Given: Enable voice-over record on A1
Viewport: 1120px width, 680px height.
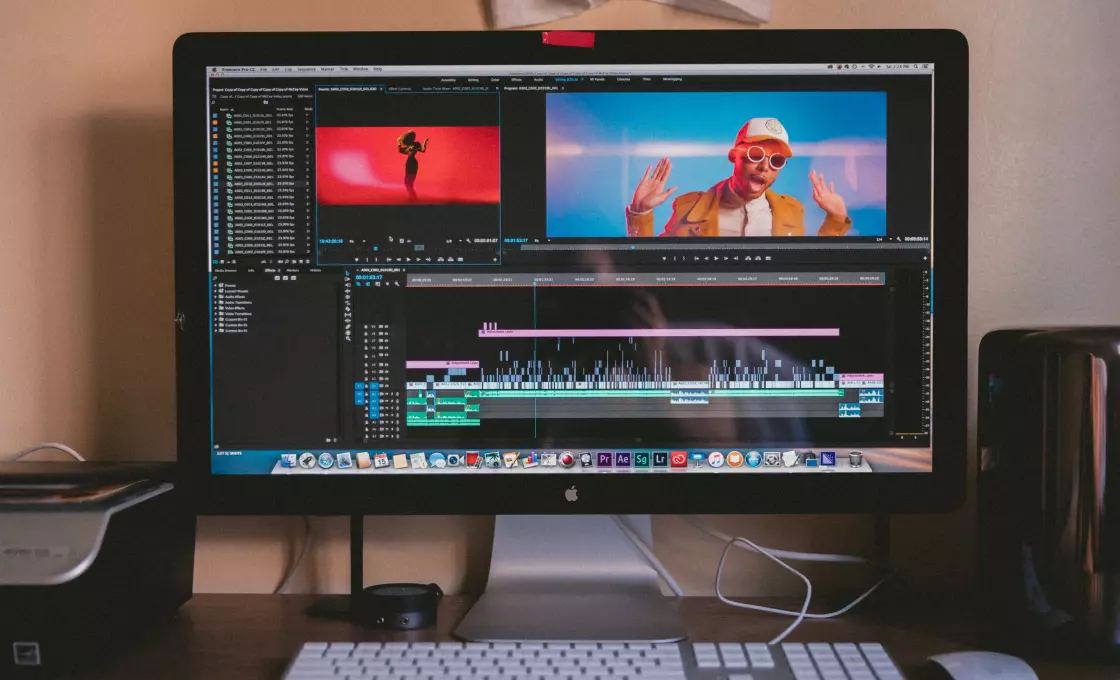Looking at the screenshot, I should point(397,394).
